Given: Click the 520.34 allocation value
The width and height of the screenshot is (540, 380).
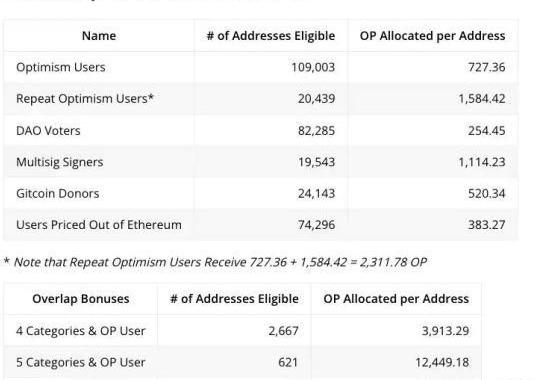Looking at the screenshot, I should coord(487,194).
